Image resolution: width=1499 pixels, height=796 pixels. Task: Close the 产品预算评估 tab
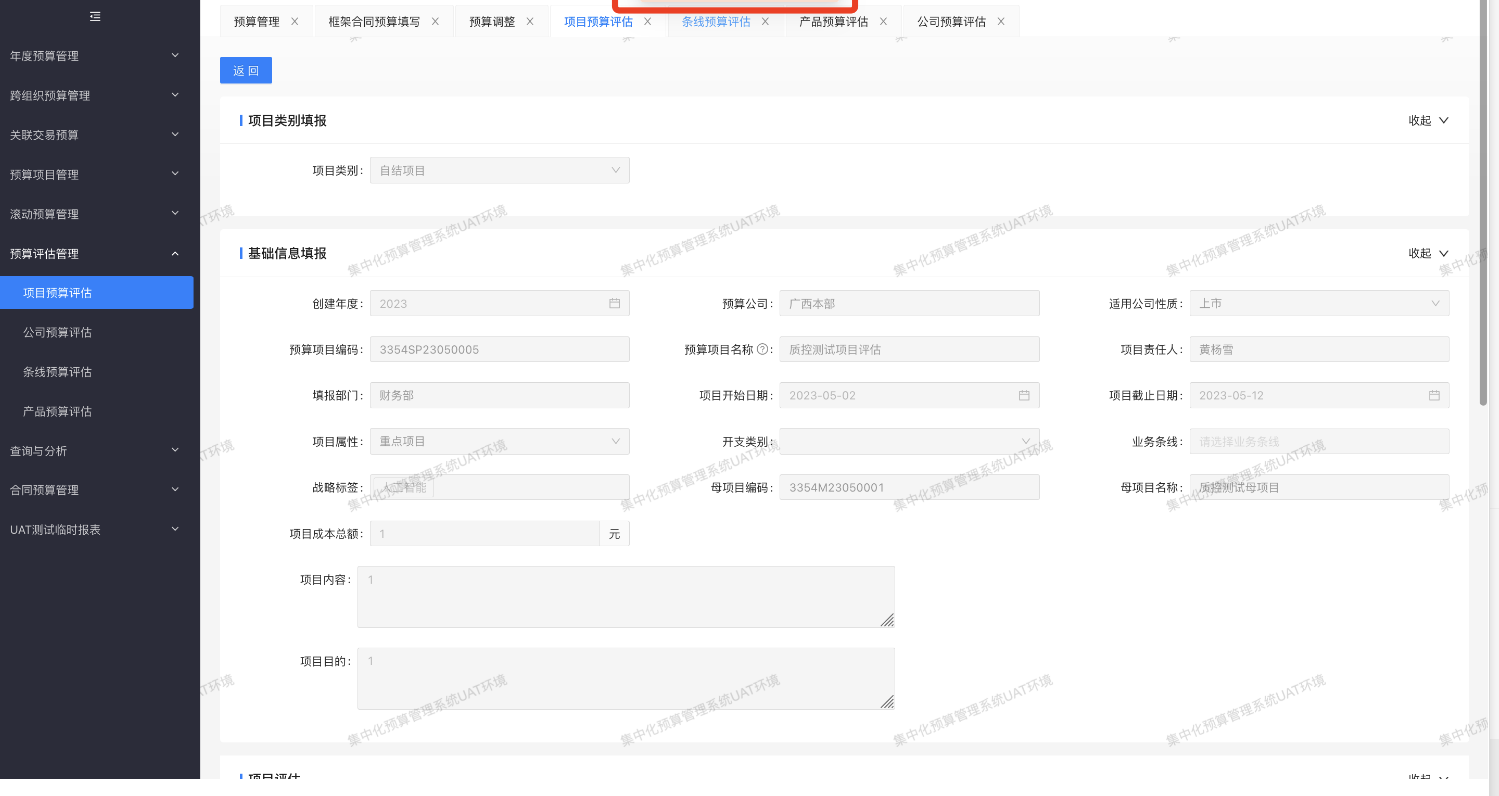(883, 21)
